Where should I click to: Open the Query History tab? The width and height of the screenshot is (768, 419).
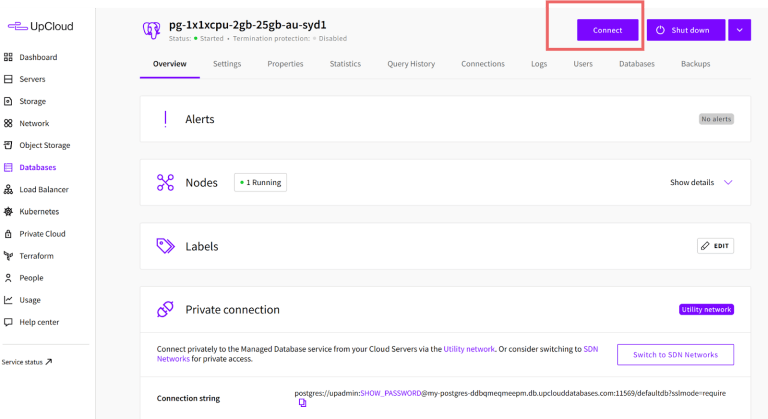click(x=411, y=64)
